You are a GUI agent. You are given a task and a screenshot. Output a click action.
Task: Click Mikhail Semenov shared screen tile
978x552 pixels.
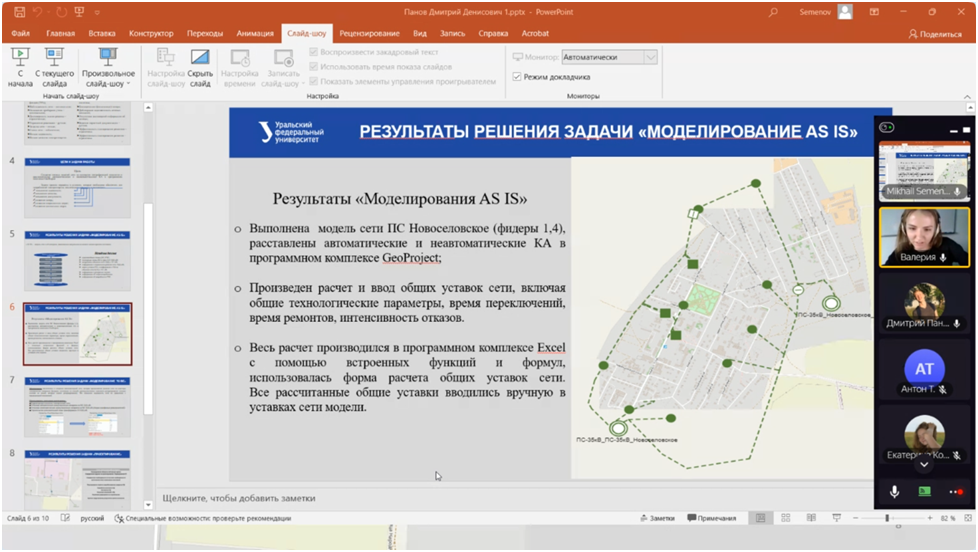click(924, 172)
